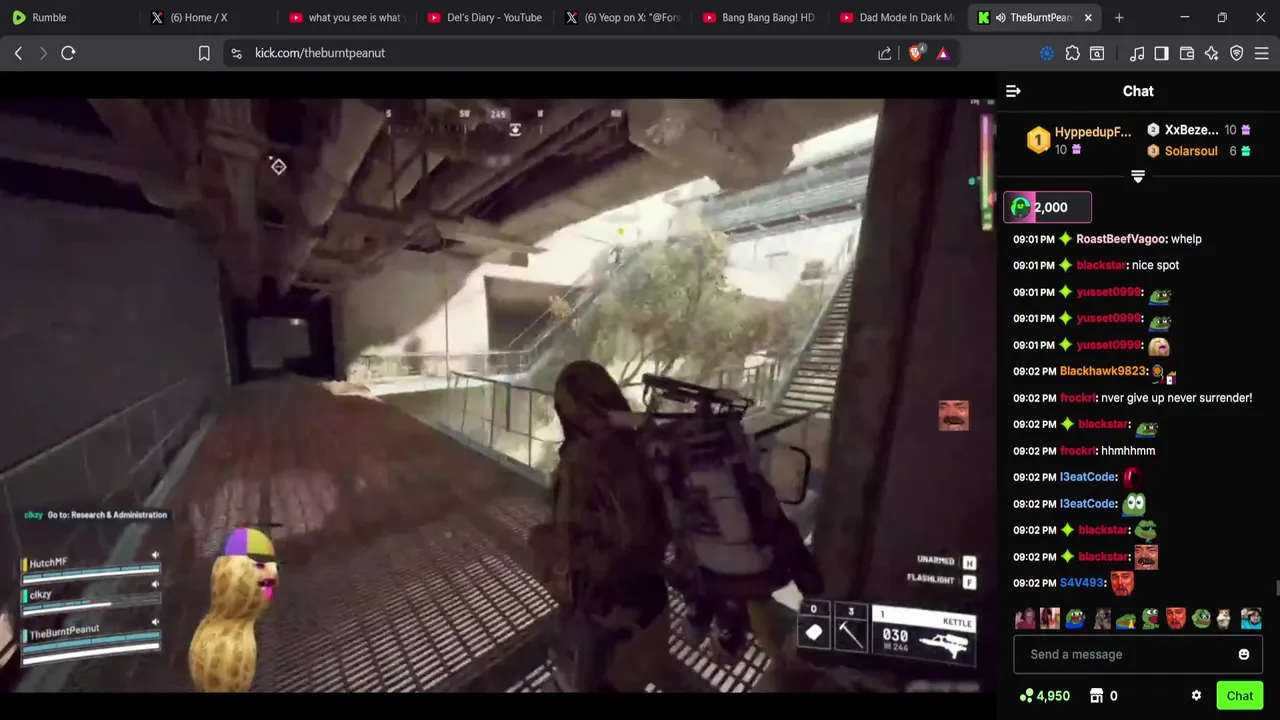Open the media control music note icon

tap(1137, 53)
